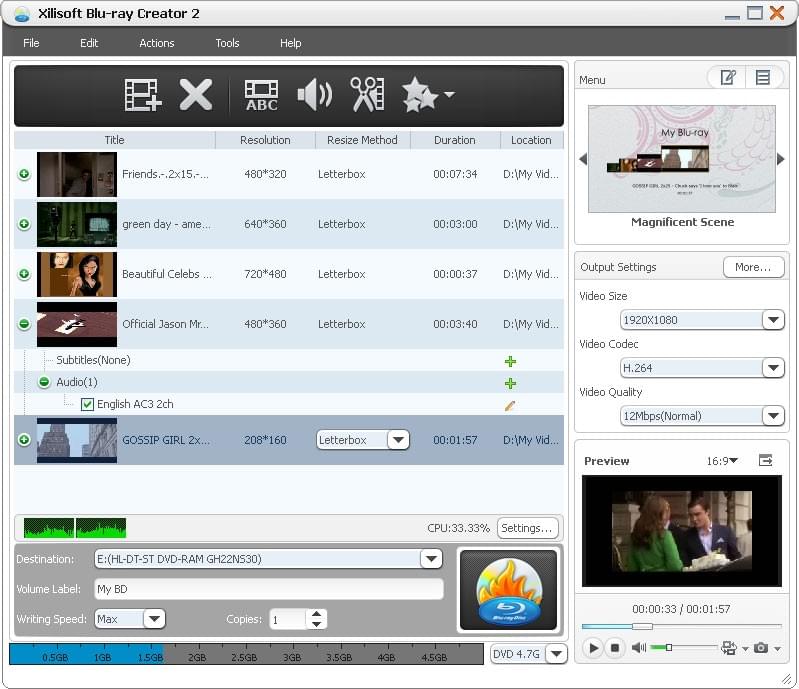Open the Actions menu

(x=157, y=43)
